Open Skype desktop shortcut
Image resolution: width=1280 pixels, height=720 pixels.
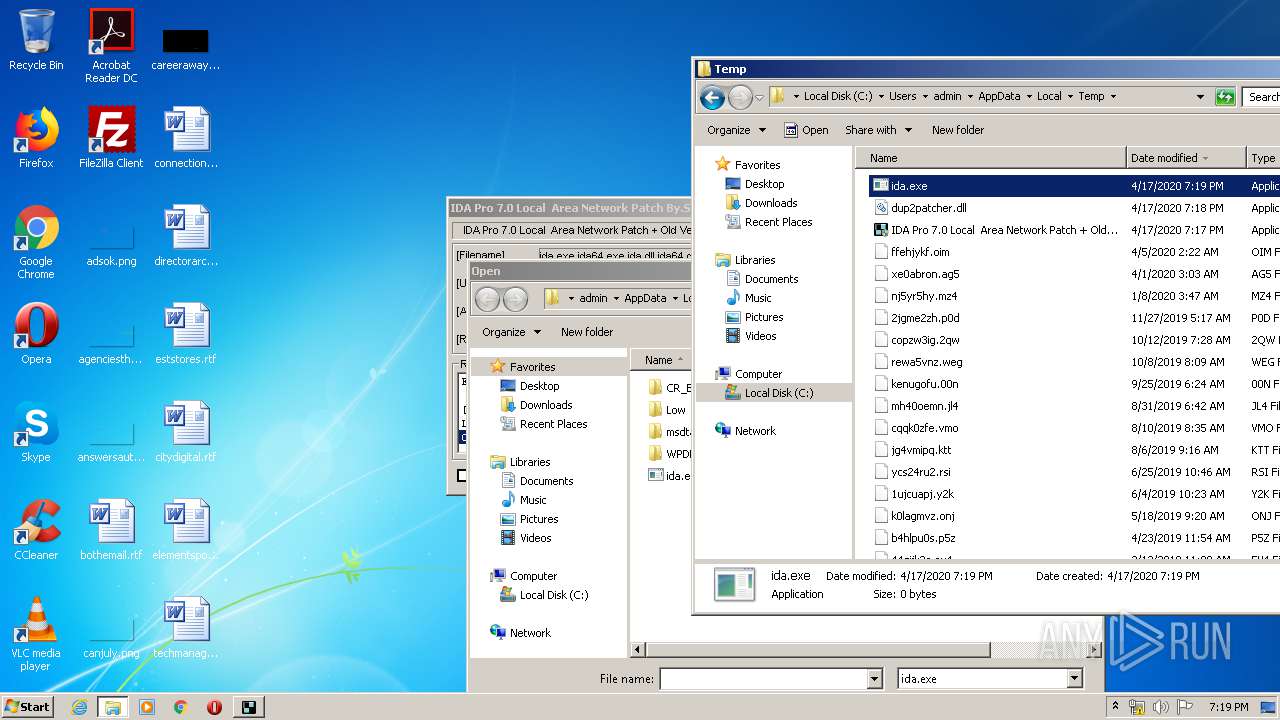point(36,432)
